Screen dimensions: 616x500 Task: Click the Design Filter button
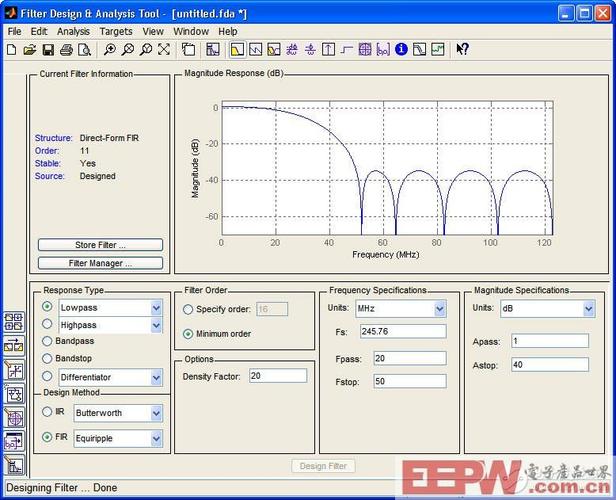tap(323, 466)
